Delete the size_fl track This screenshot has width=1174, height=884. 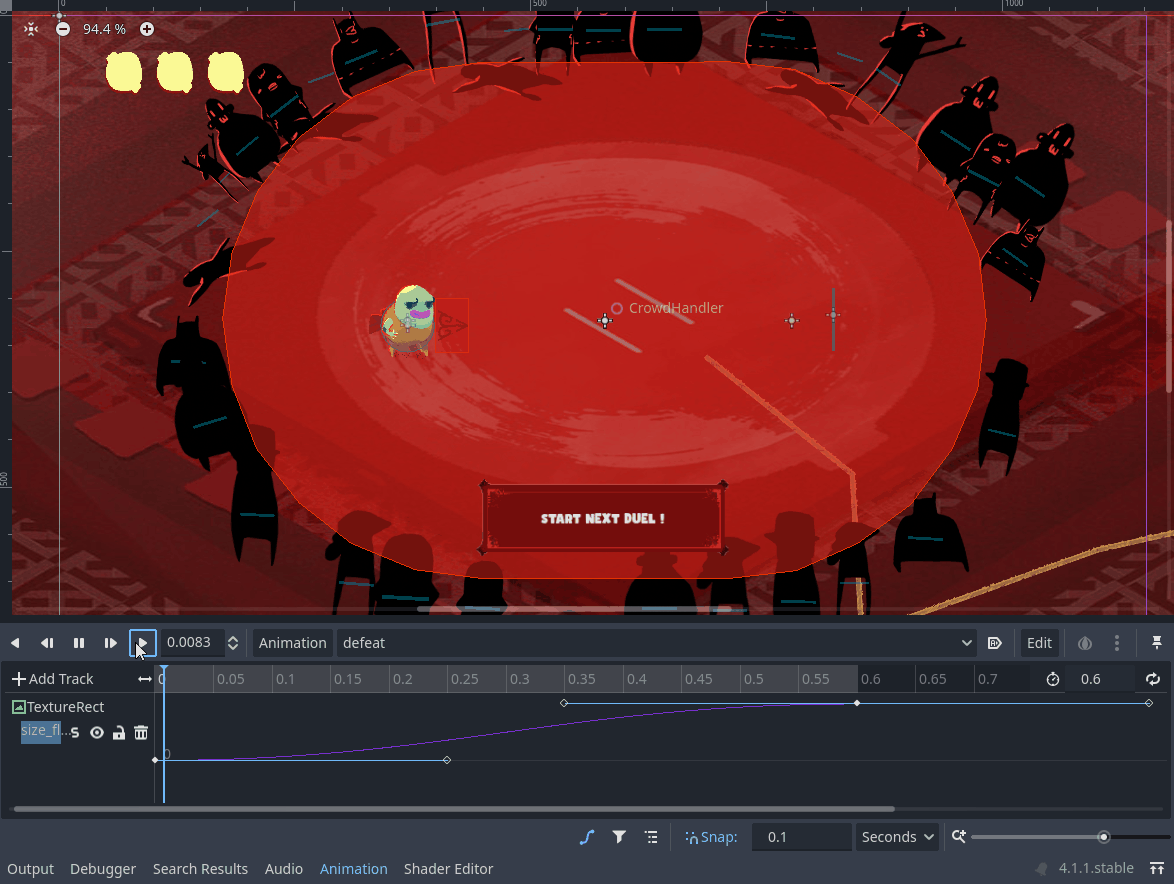tap(141, 733)
